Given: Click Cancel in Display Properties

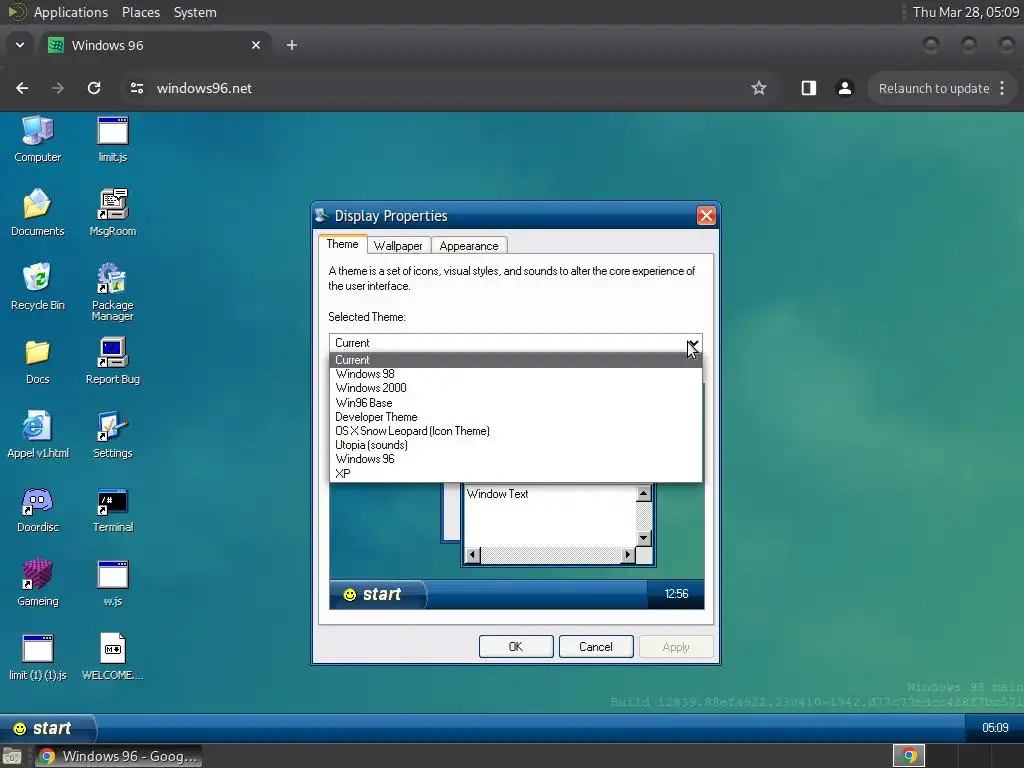Looking at the screenshot, I should [x=596, y=647].
